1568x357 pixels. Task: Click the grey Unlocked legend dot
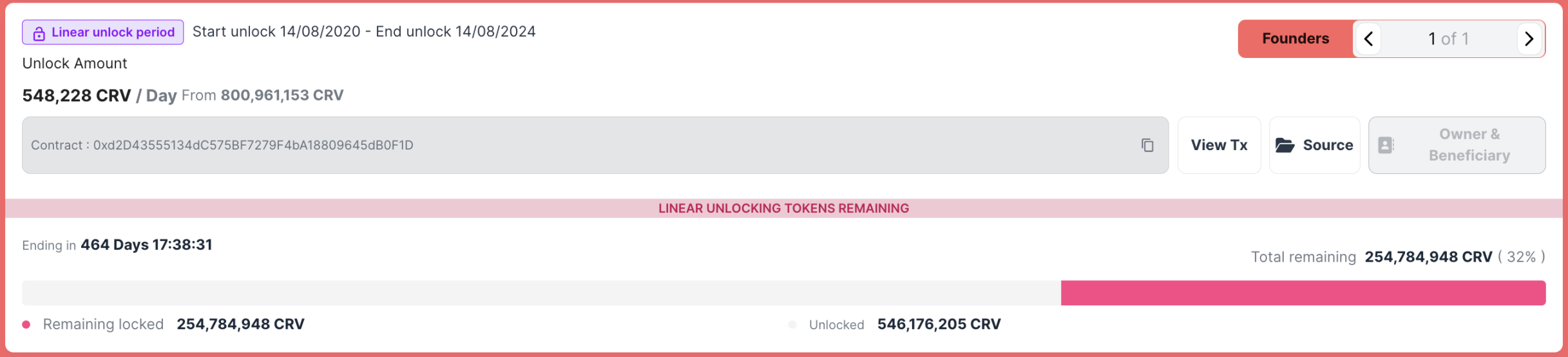click(x=792, y=324)
